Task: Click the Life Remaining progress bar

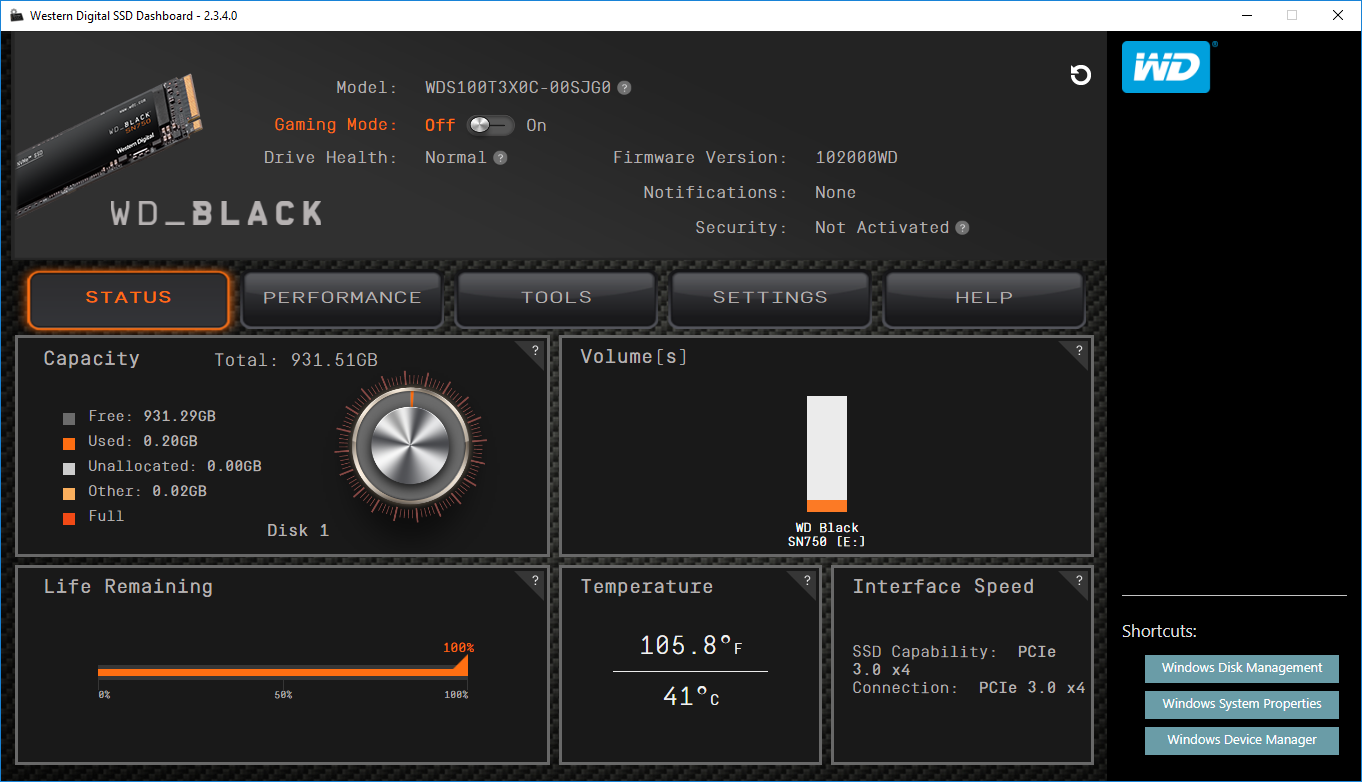Action: 283,671
